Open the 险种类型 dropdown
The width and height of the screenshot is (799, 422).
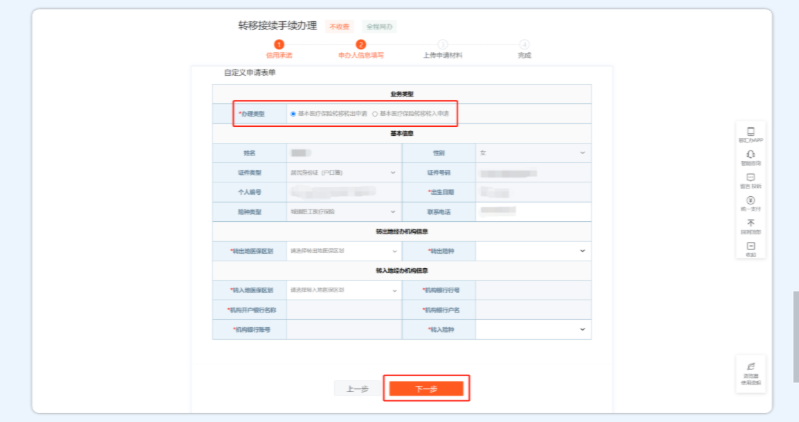point(344,212)
